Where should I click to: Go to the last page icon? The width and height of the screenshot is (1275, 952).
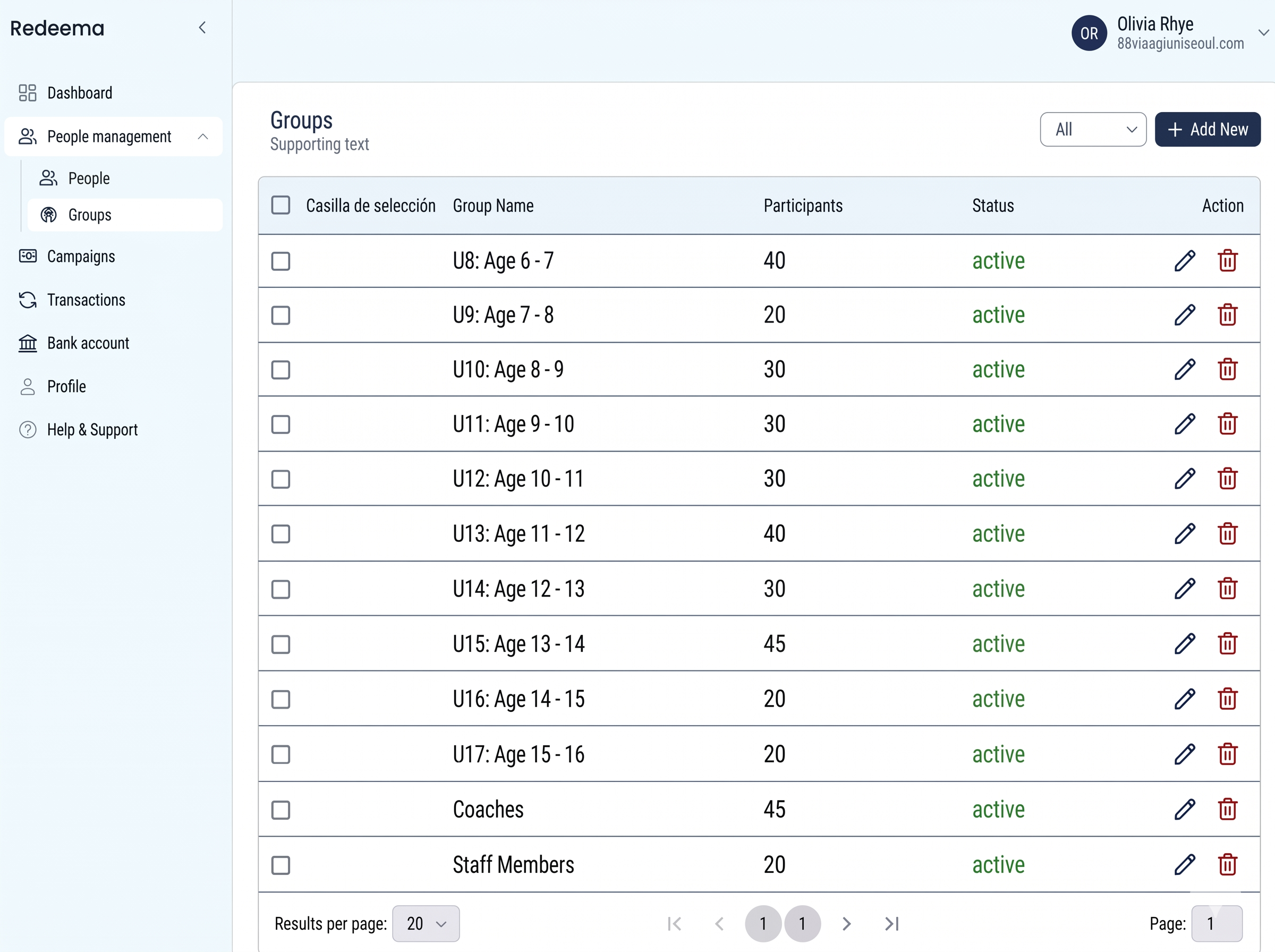coord(892,924)
